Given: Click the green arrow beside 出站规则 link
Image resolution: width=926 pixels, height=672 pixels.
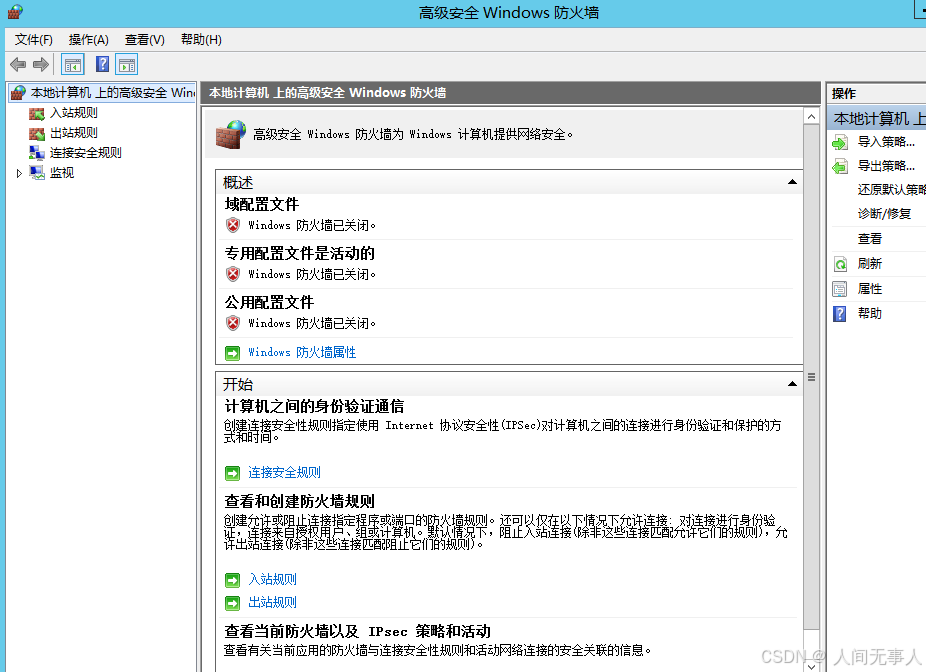Looking at the screenshot, I should tap(233, 603).
